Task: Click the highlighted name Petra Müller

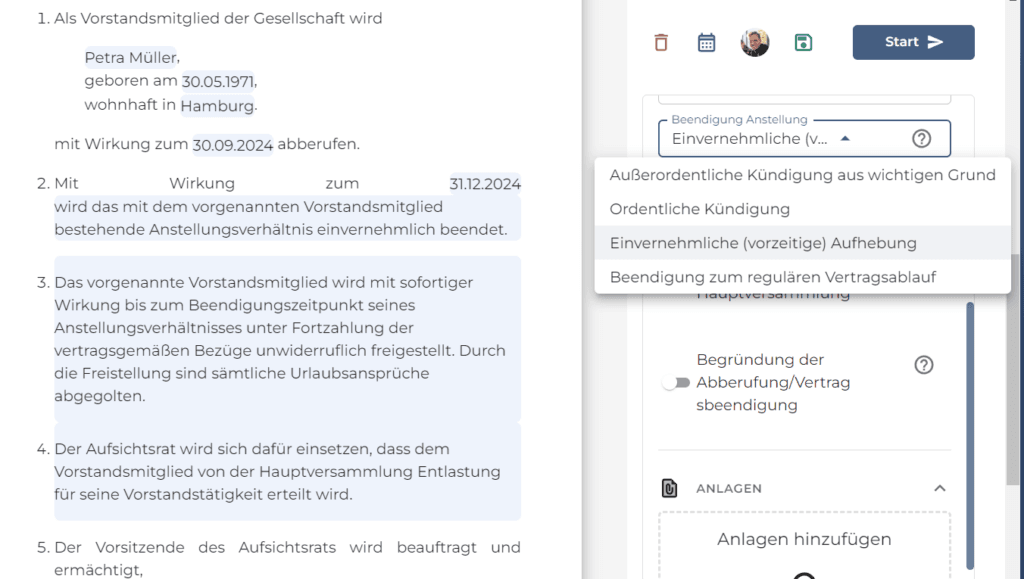Action: (x=131, y=57)
